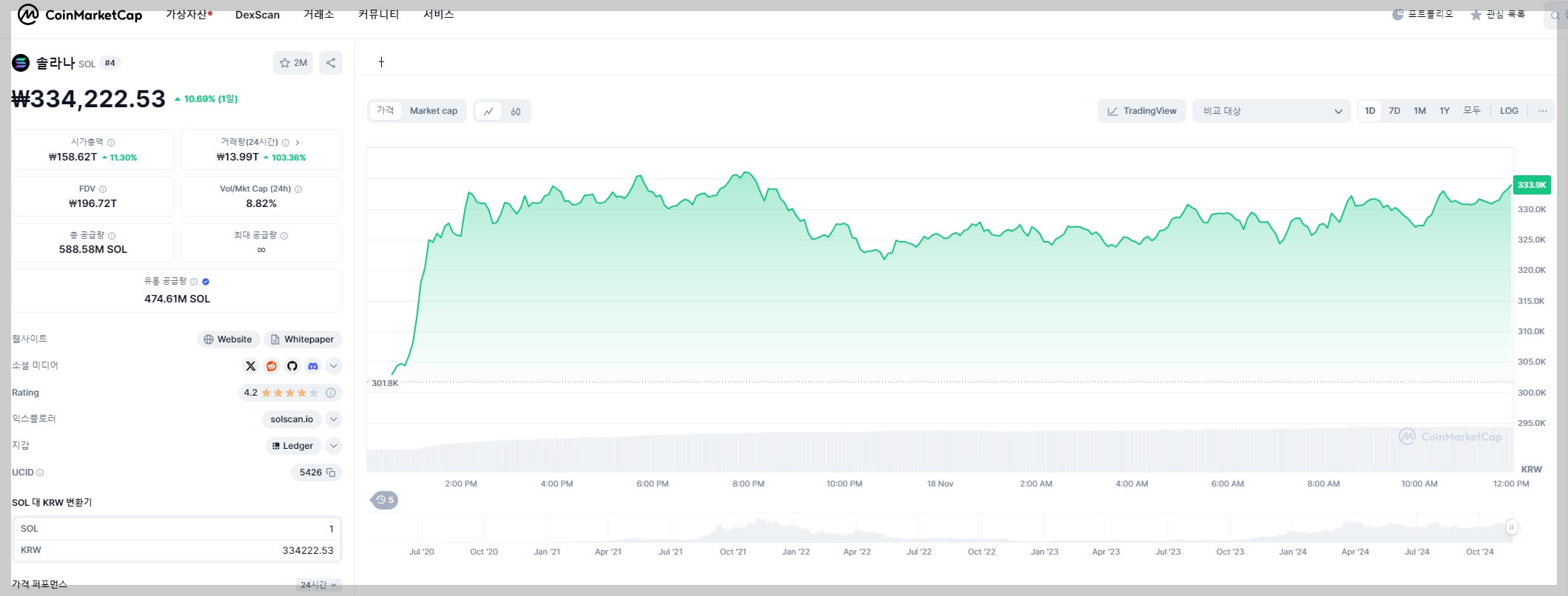Open chart more options ellipsis

pyautogui.click(x=1542, y=111)
